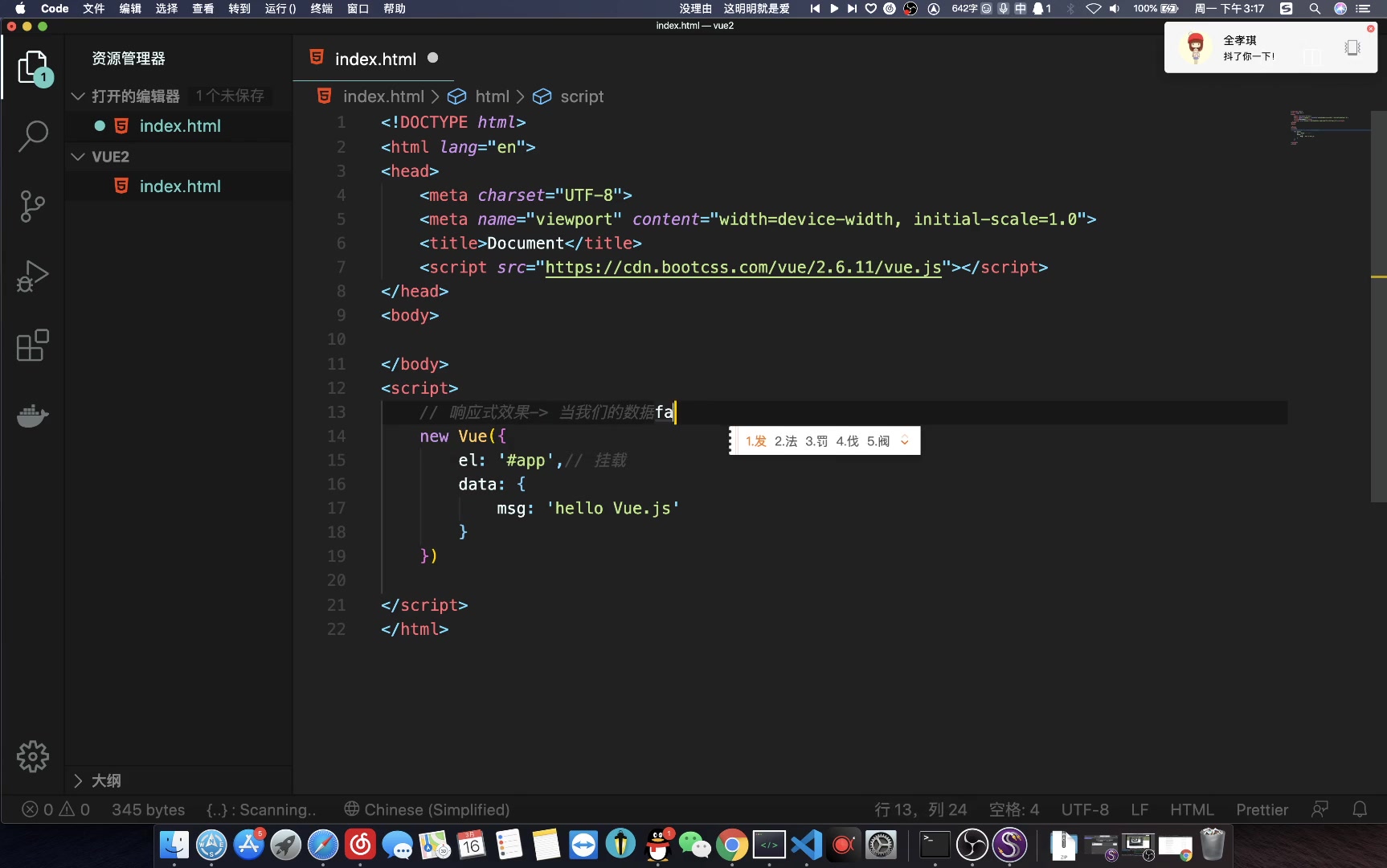Click the Spotlight search icon in menu bar

tap(1315, 9)
